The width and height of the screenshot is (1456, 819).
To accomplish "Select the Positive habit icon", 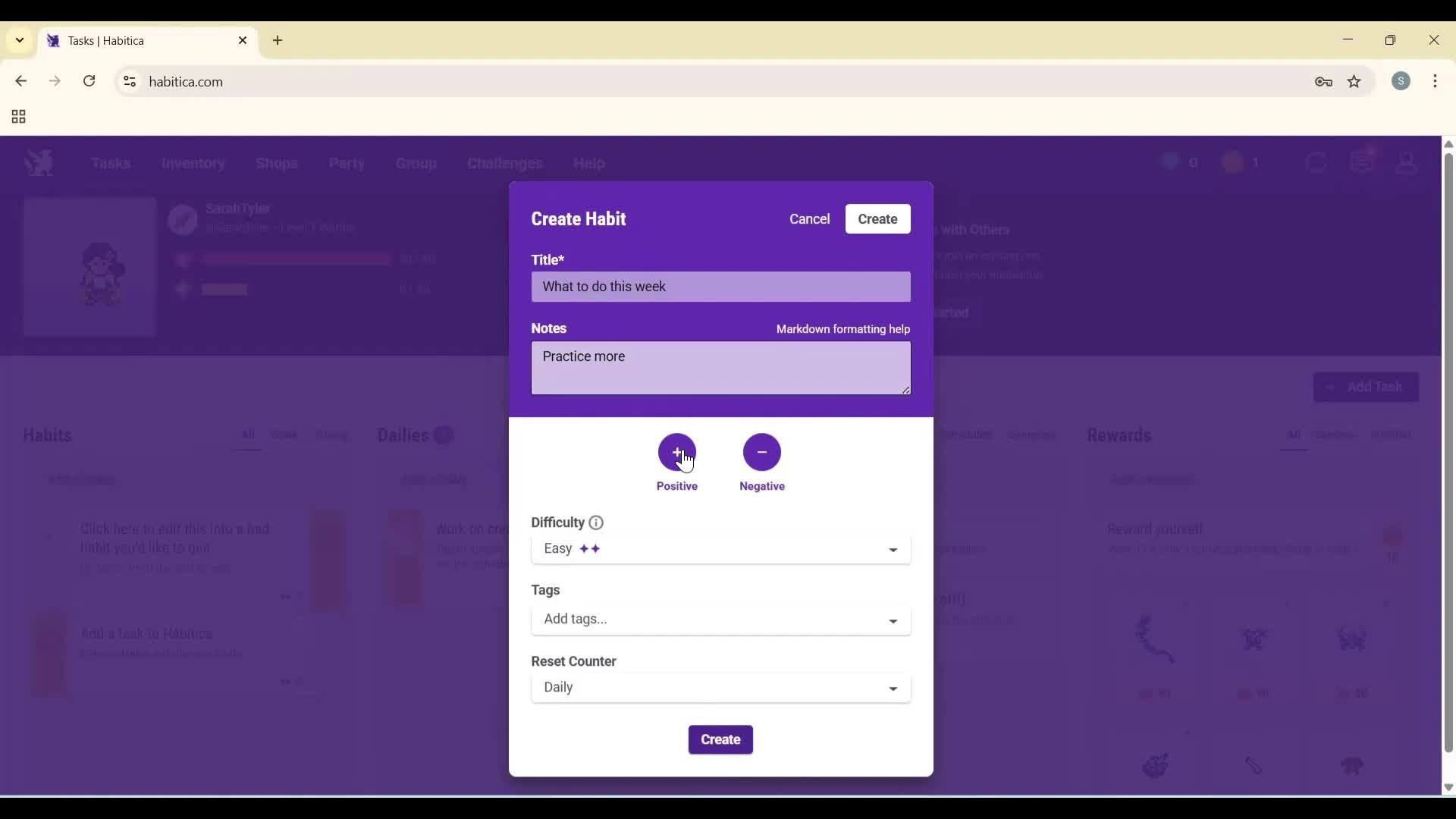I will (677, 453).
